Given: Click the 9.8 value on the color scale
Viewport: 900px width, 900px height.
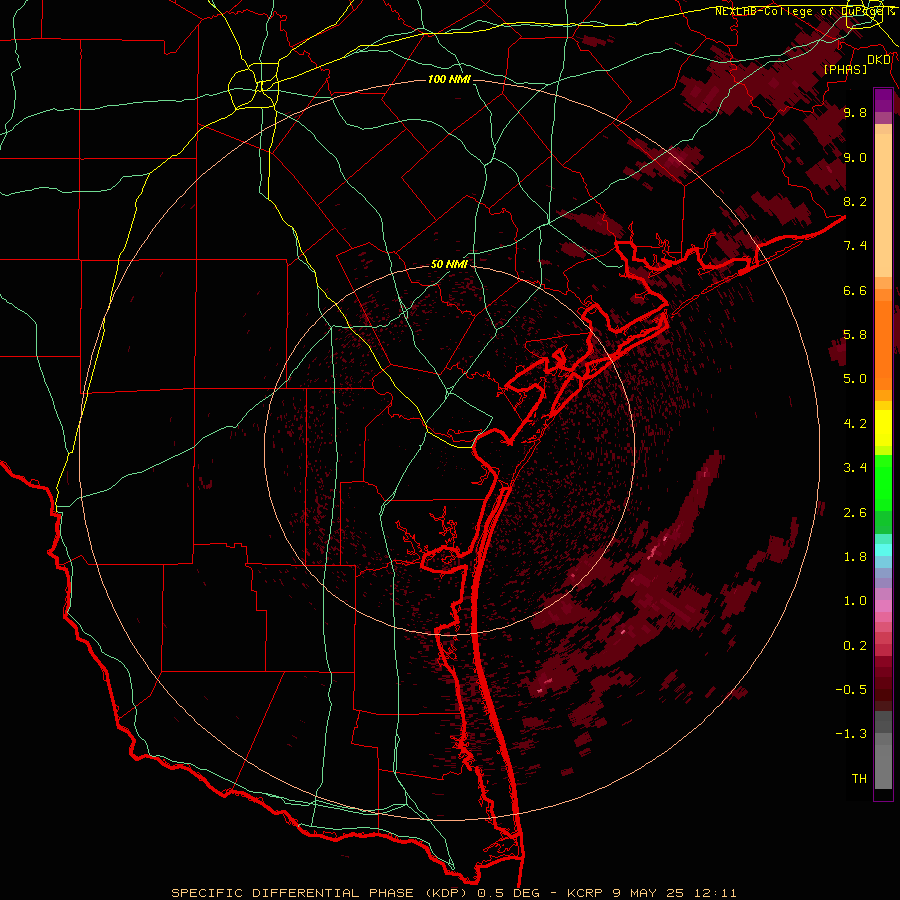Looking at the screenshot, I should pos(855,112).
